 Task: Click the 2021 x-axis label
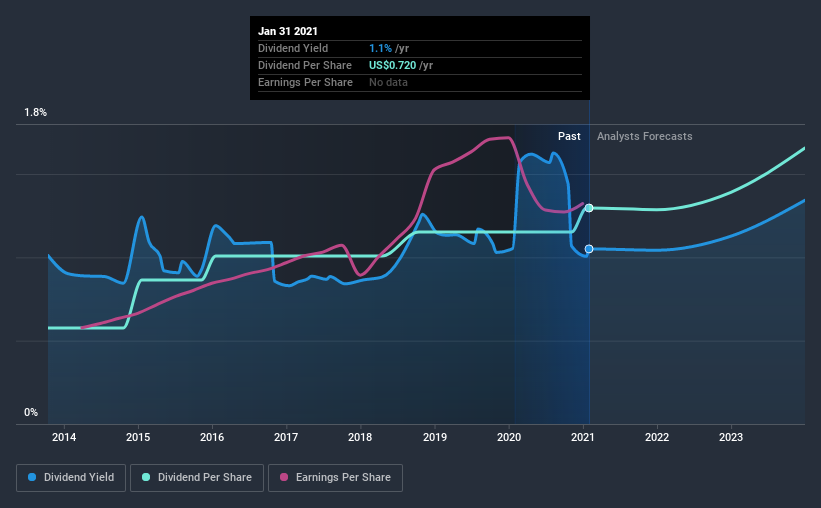coord(583,437)
